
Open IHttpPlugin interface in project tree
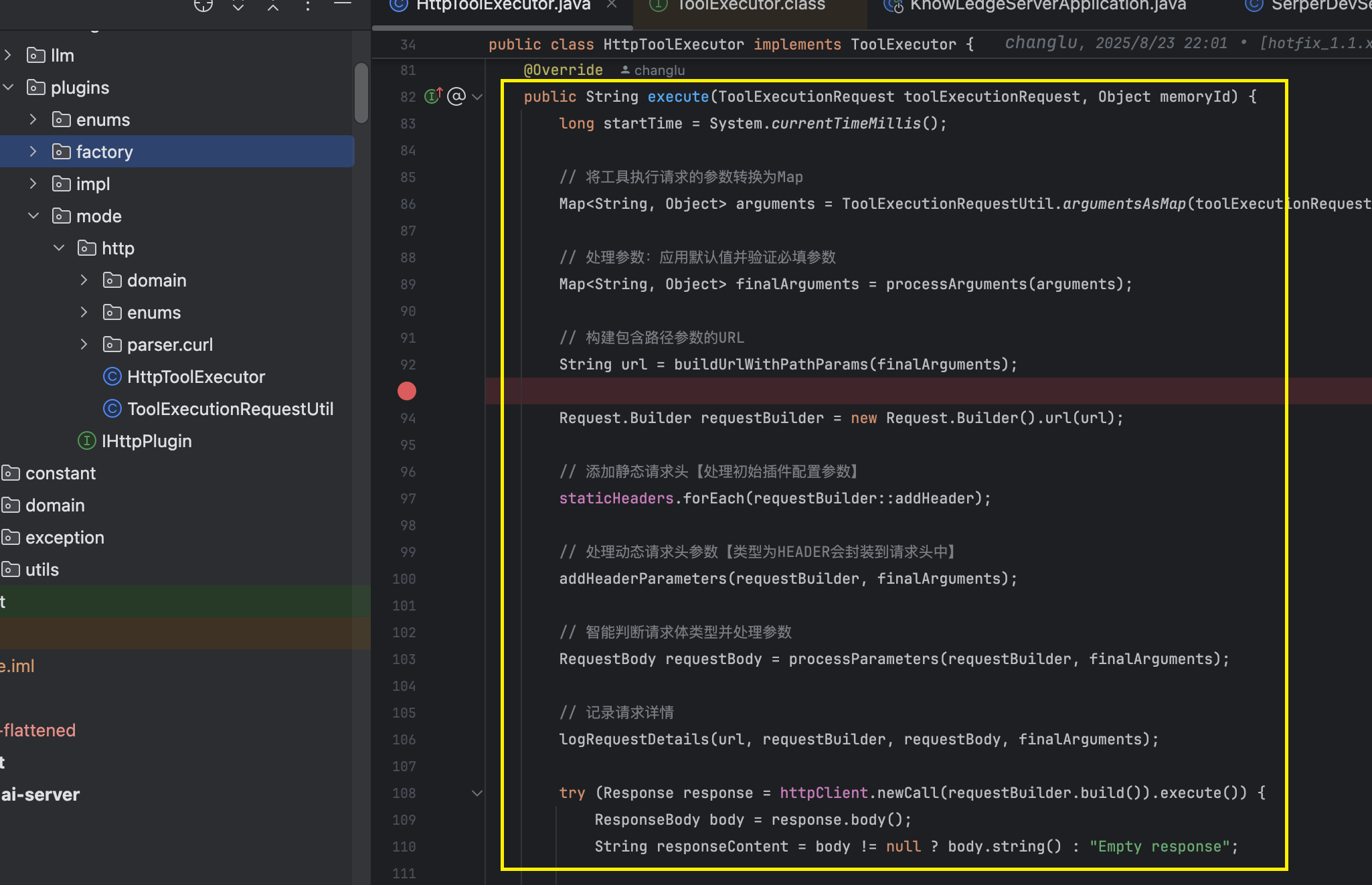tap(146, 441)
